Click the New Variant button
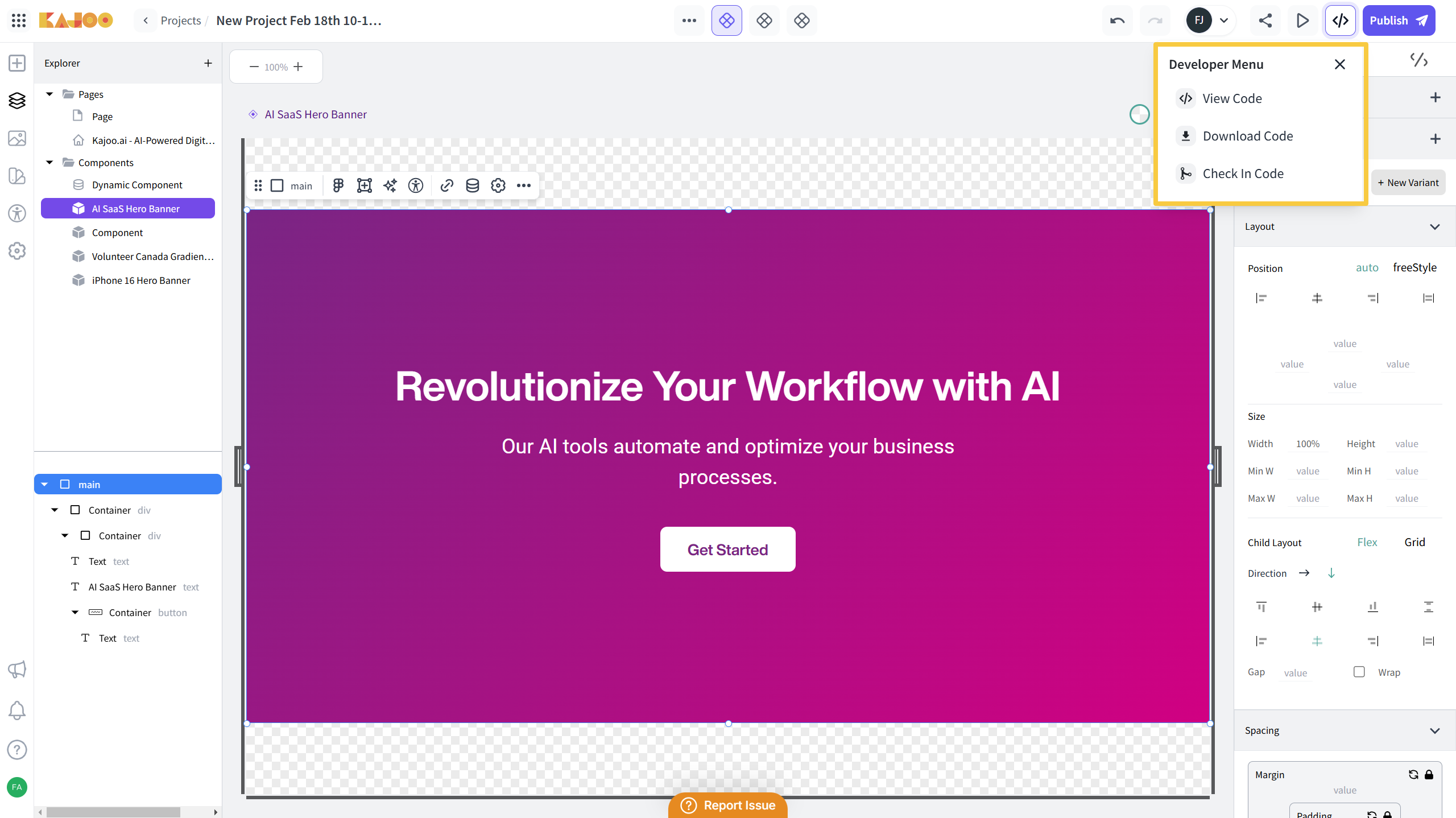This screenshot has width=1456, height=818. (1408, 183)
